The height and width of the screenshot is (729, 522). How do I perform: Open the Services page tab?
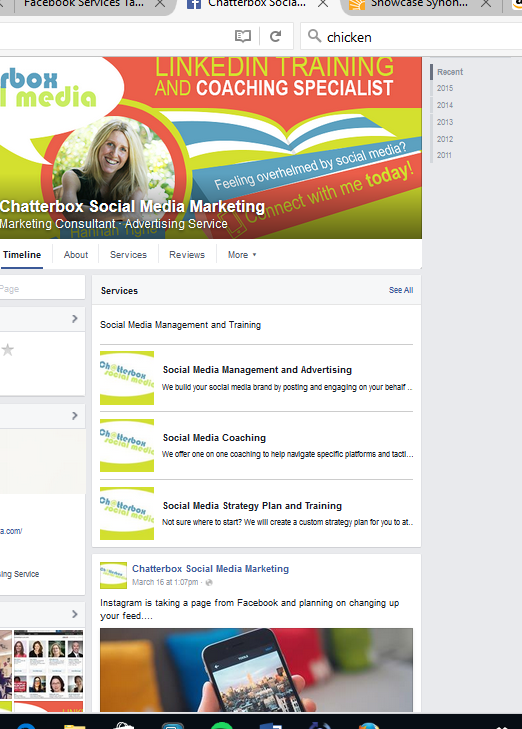pos(128,255)
